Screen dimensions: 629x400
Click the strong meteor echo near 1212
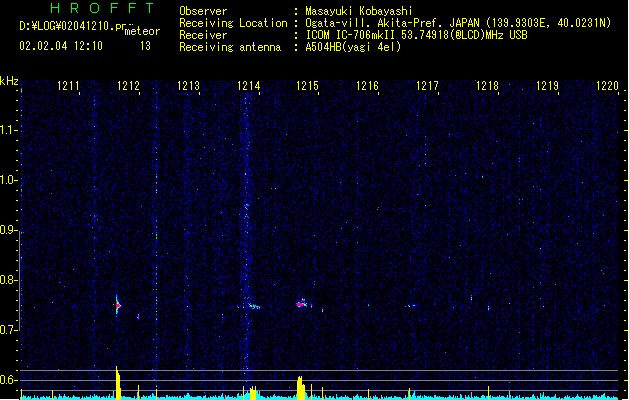coord(118,305)
